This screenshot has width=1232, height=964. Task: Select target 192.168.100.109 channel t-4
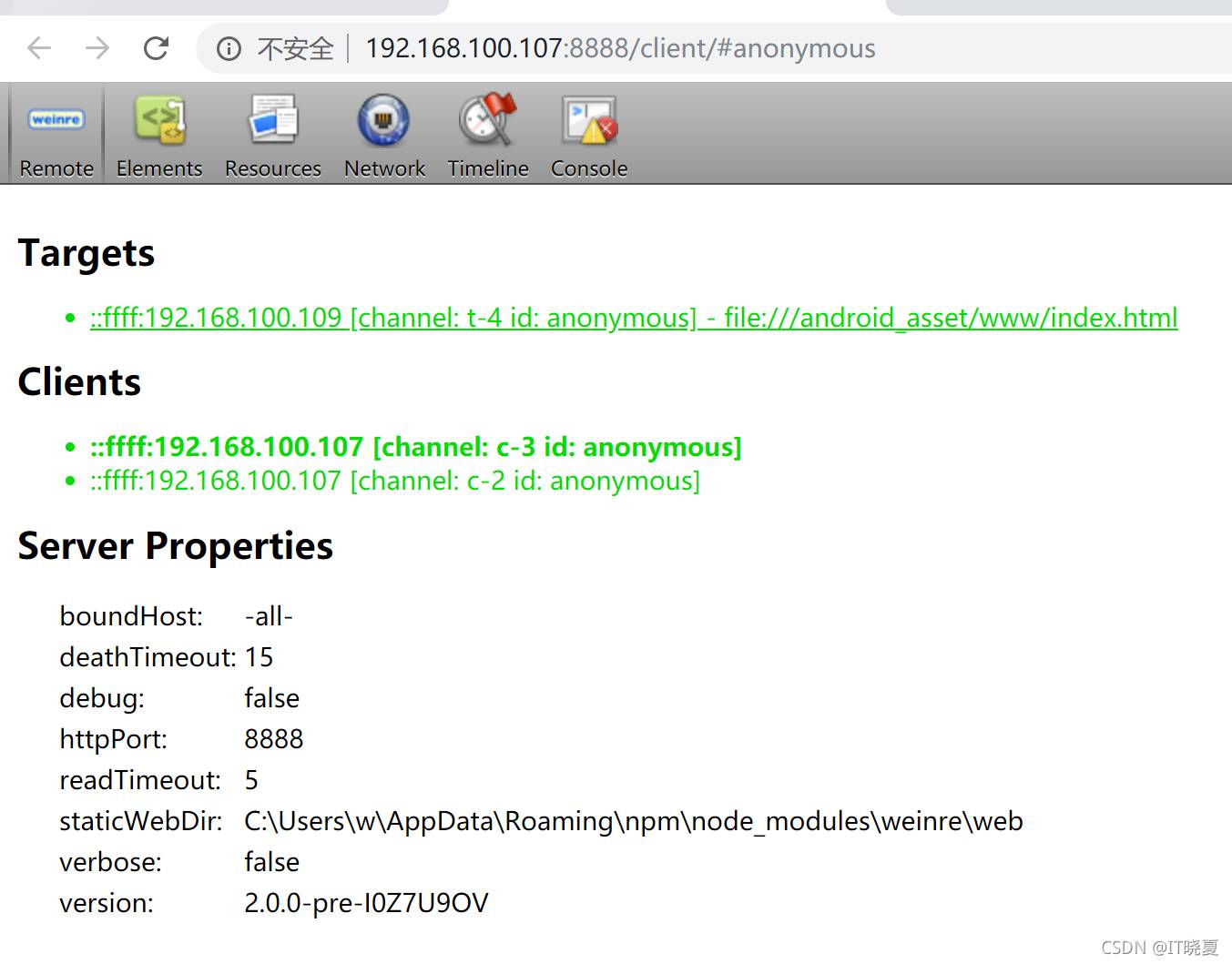634,318
